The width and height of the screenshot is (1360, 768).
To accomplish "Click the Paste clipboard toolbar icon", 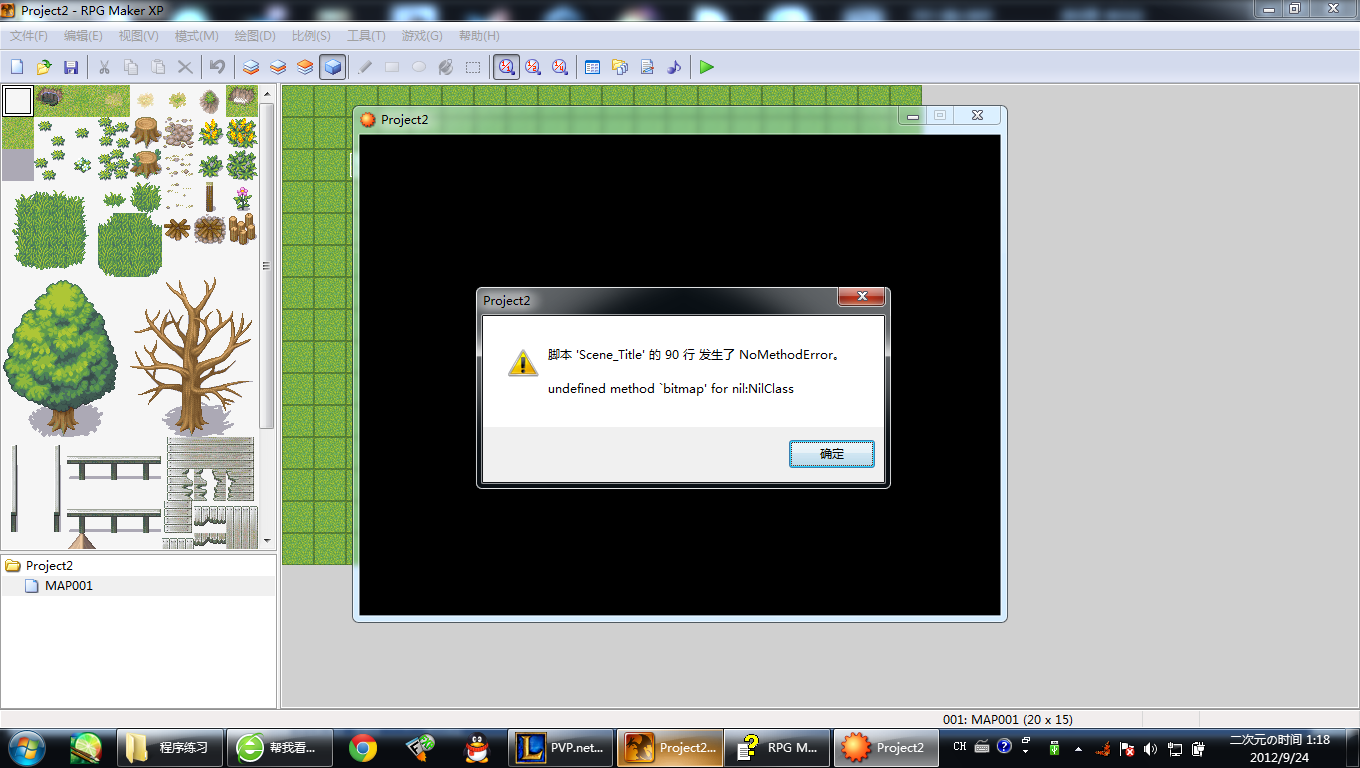I will coord(158,67).
